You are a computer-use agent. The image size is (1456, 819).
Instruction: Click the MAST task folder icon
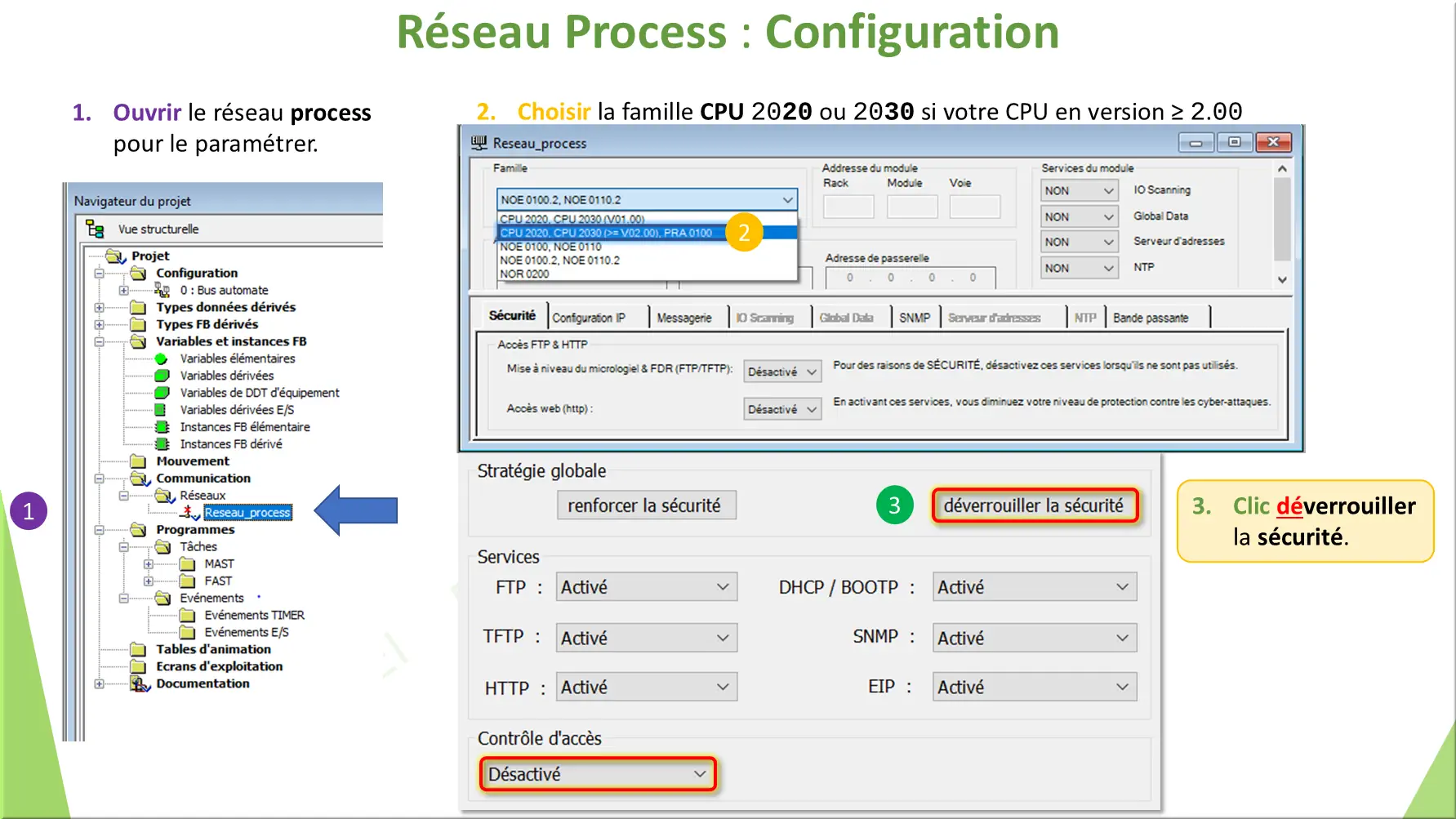pos(188,564)
